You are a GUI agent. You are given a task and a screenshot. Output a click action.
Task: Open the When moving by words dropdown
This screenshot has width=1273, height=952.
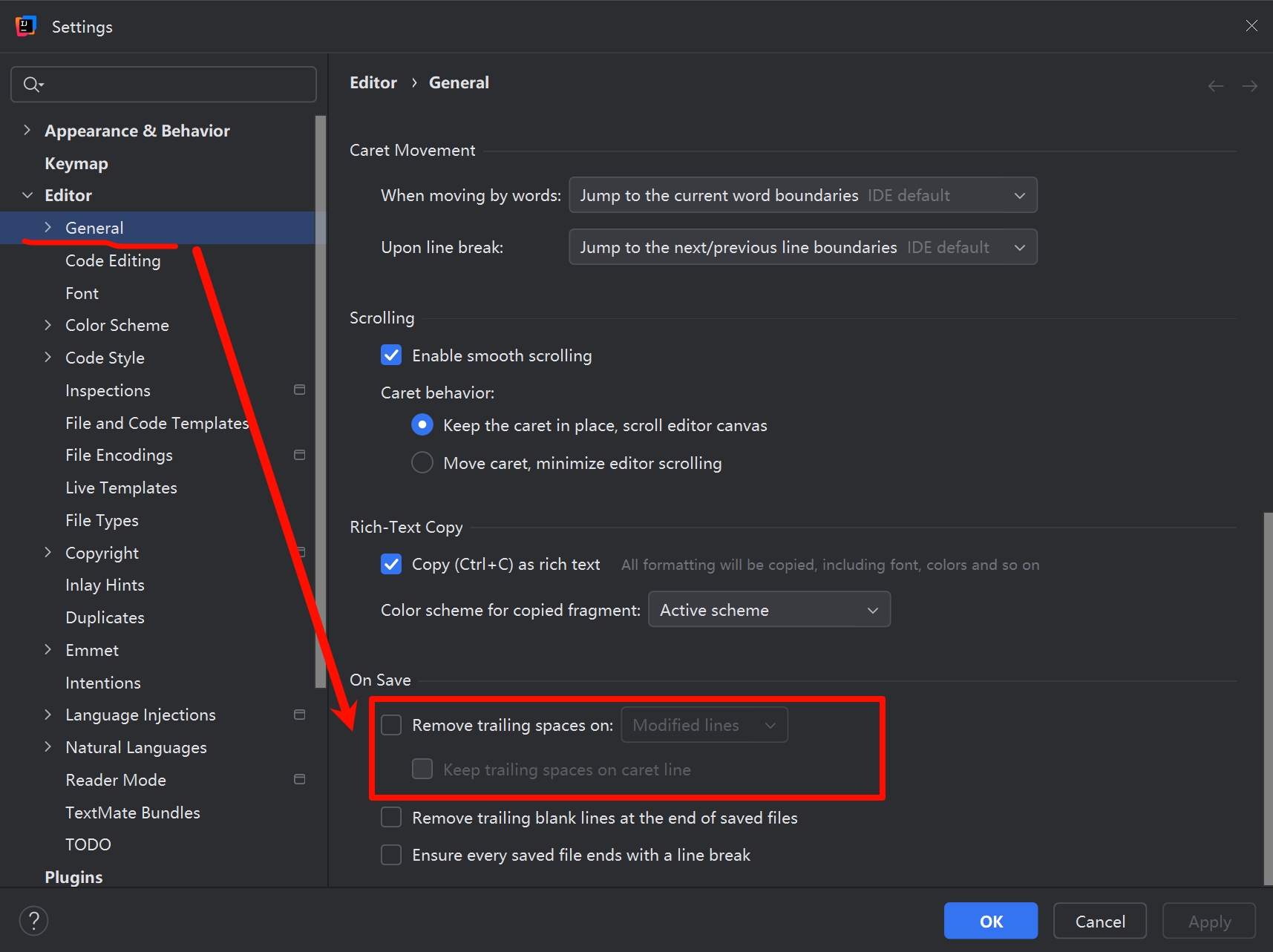click(x=802, y=195)
